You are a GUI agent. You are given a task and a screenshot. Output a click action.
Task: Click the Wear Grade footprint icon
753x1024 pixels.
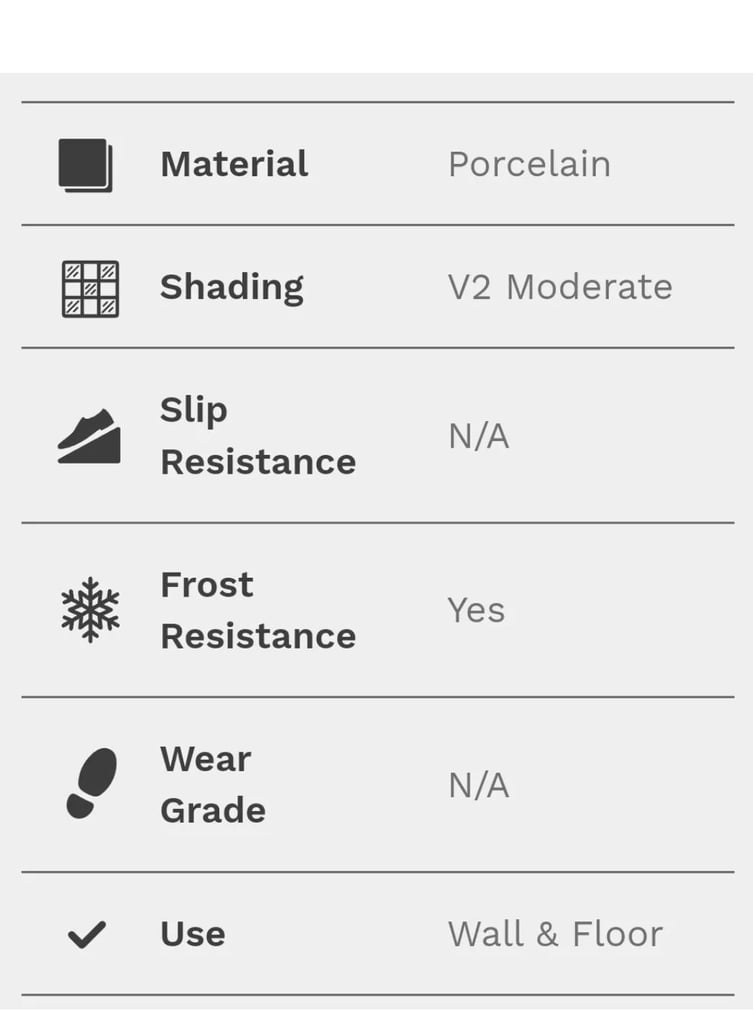91,783
